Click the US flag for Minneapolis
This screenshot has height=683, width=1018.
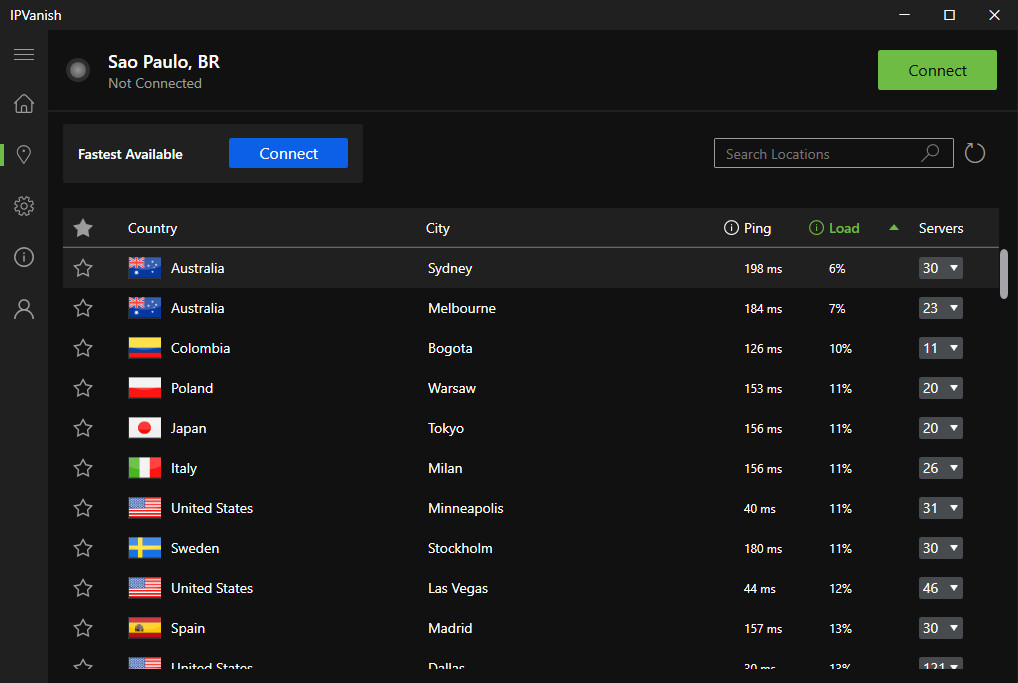[x=145, y=508]
